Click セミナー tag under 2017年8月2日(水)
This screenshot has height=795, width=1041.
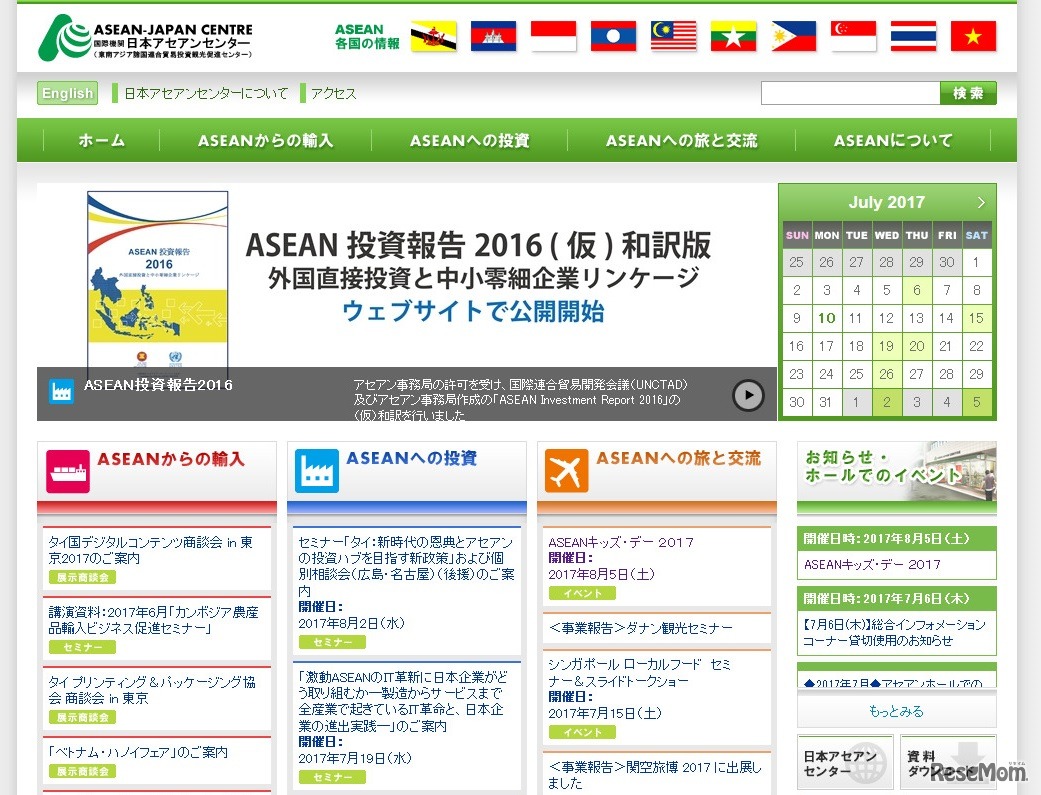pos(332,642)
